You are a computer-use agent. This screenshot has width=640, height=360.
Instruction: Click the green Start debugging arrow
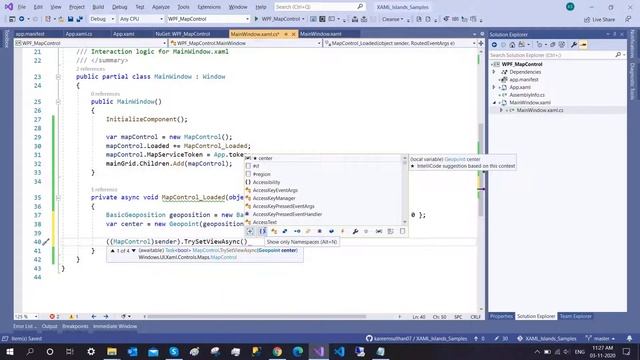click(256, 19)
